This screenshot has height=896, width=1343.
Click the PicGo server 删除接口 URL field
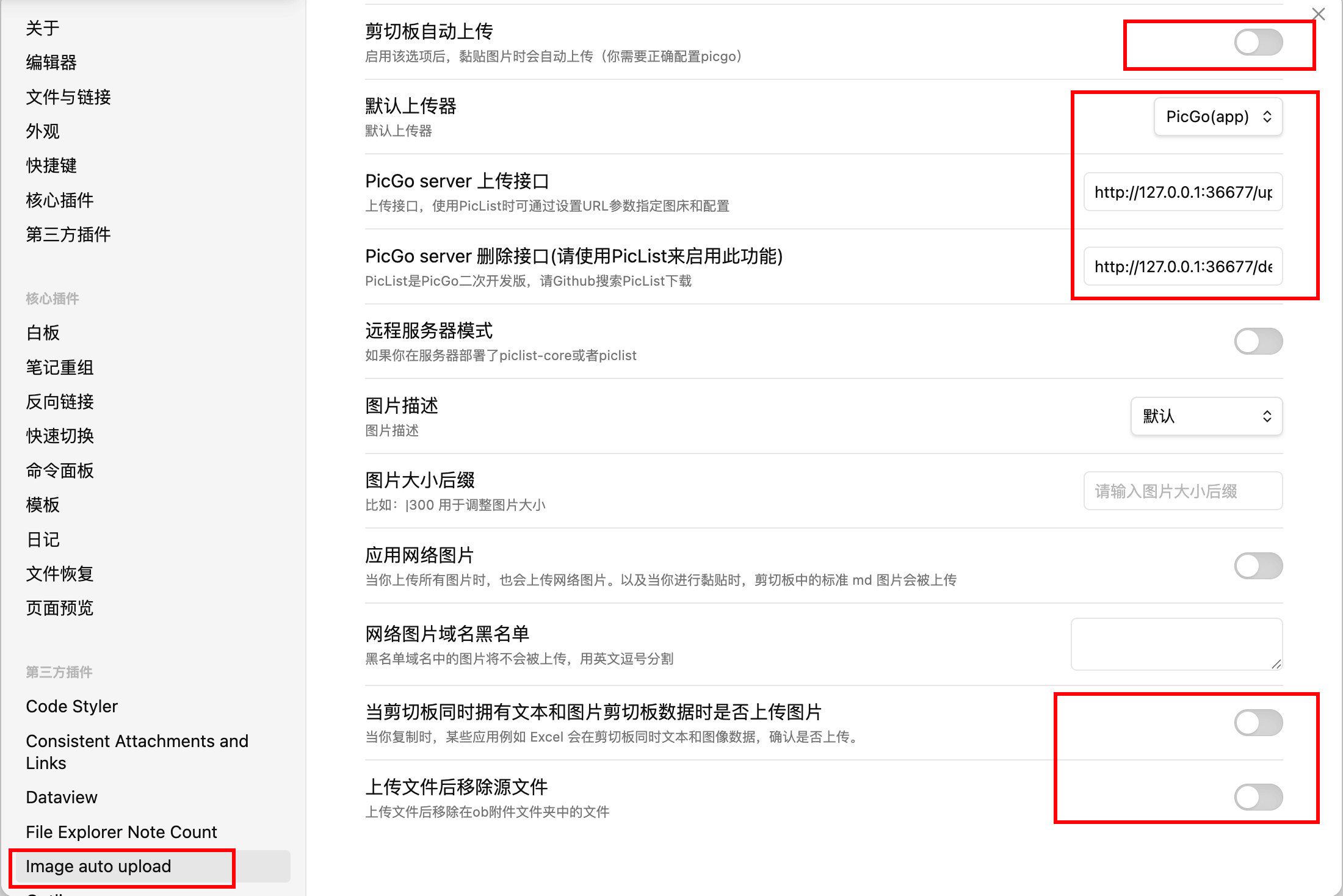click(x=1182, y=267)
